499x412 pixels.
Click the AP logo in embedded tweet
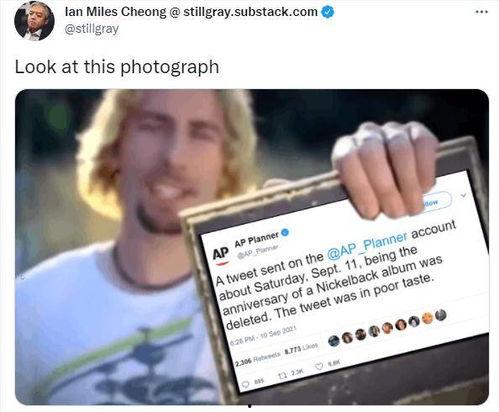[x=221, y=256]
